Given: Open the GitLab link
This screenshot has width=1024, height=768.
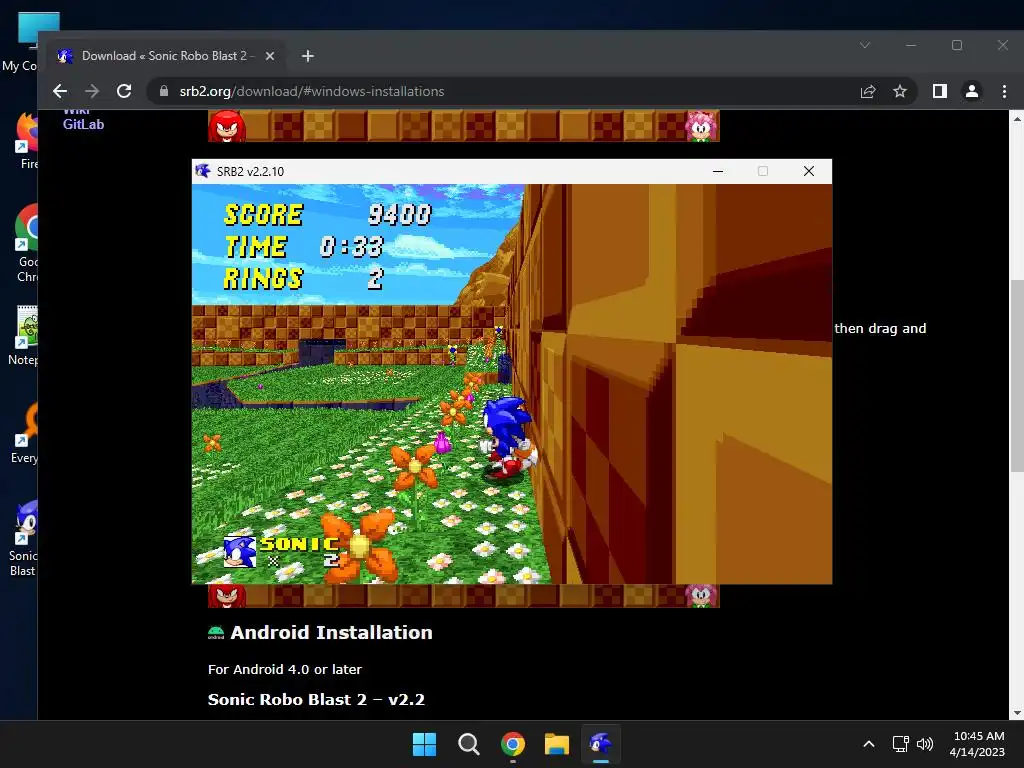Looking at the screenshot, I should click(x=83, y=124).
